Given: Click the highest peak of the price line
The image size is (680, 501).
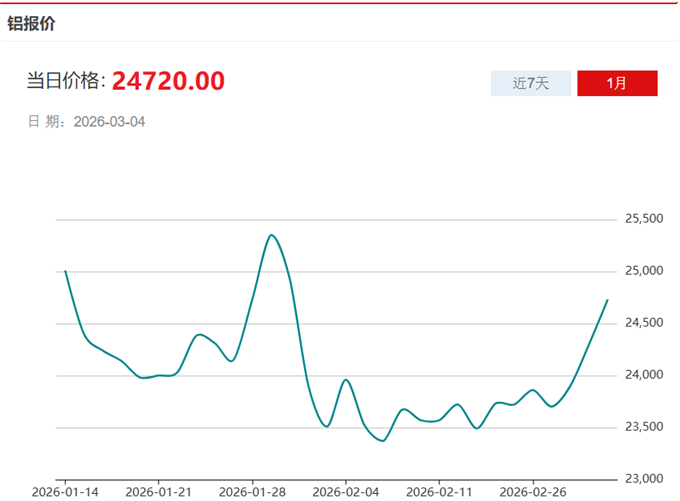Looking at the screenshot, I should [x=271, y=235].
